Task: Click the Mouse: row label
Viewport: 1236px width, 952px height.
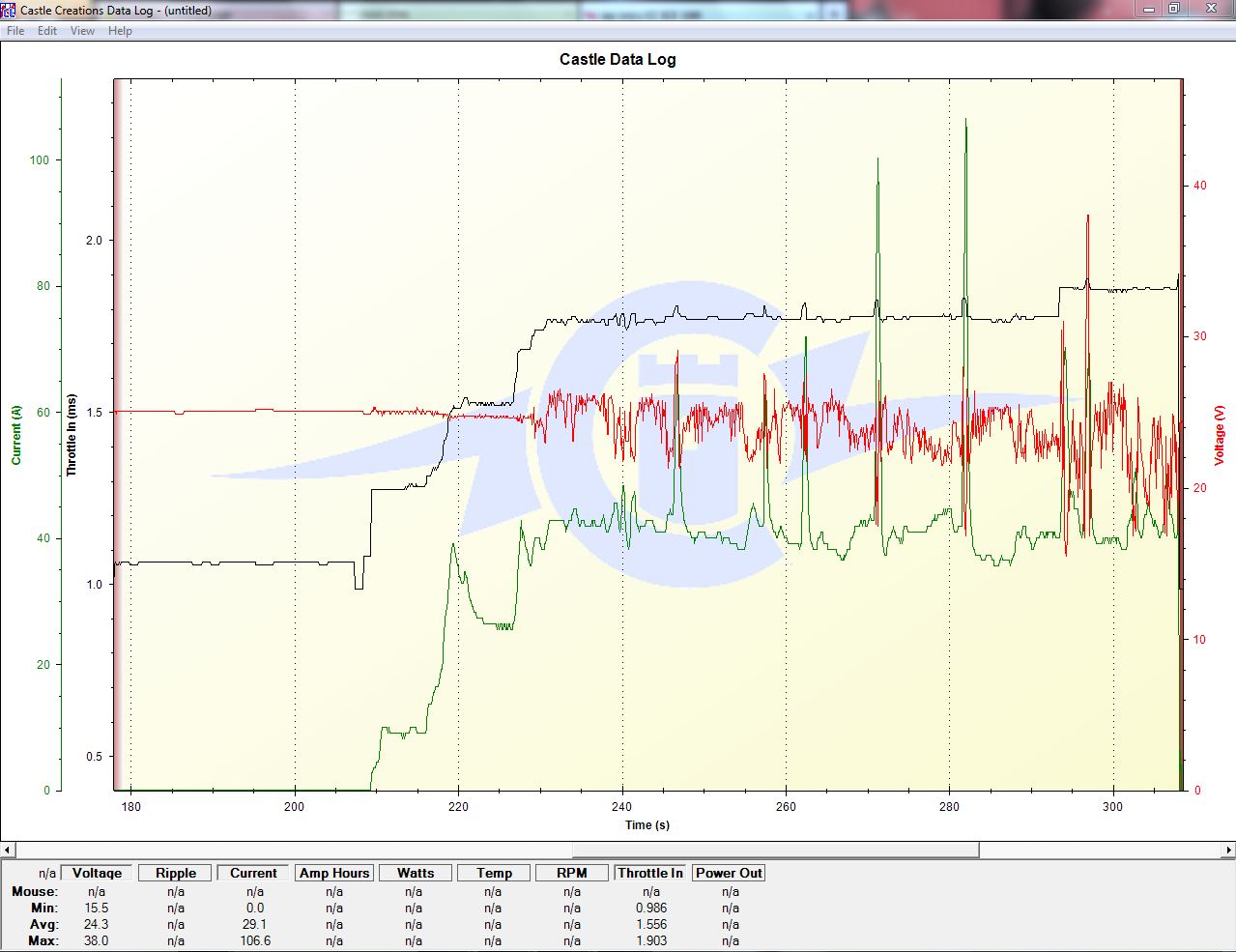Action: [35, 891]
